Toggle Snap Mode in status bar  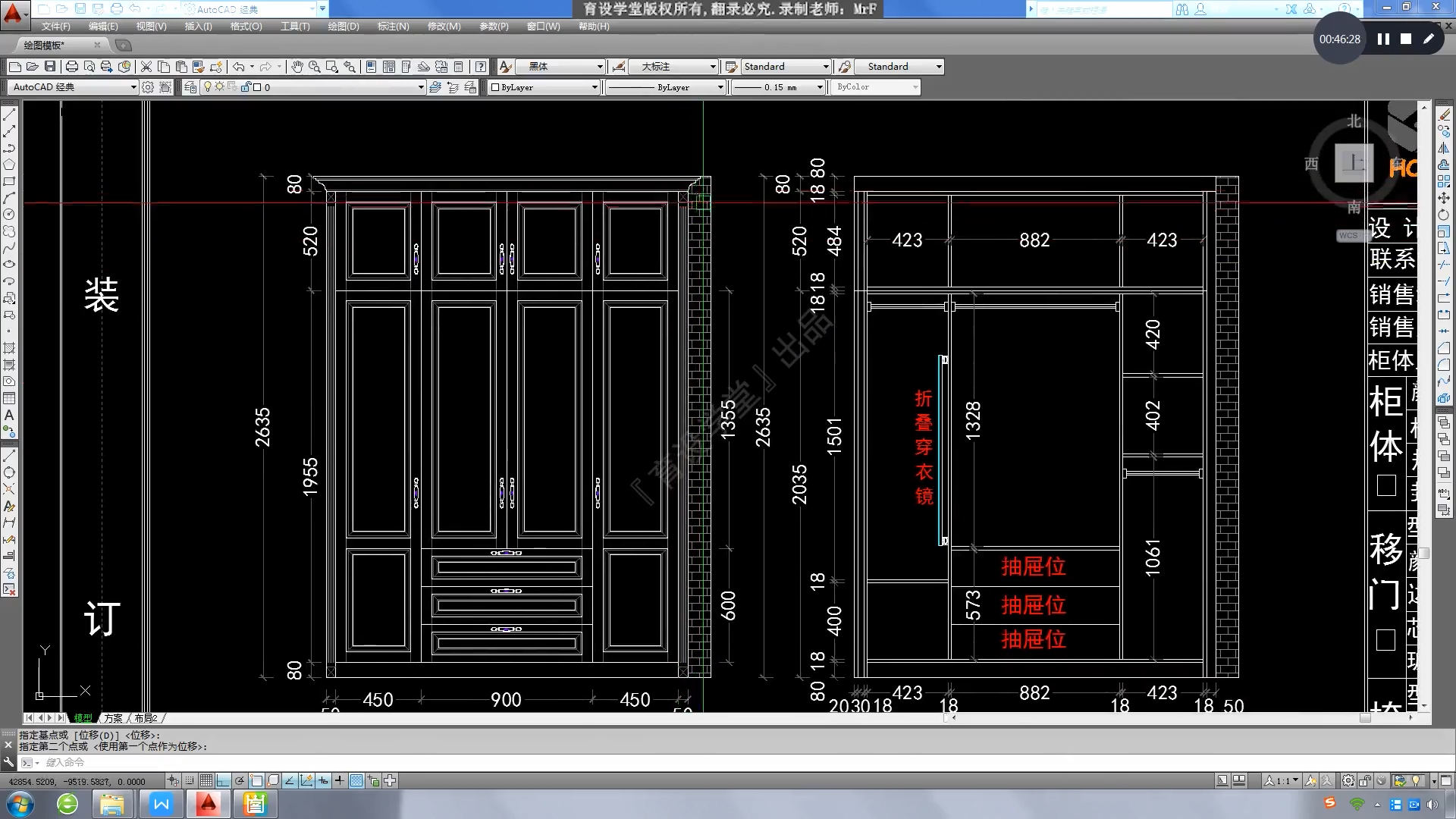(x=190, y=780)
